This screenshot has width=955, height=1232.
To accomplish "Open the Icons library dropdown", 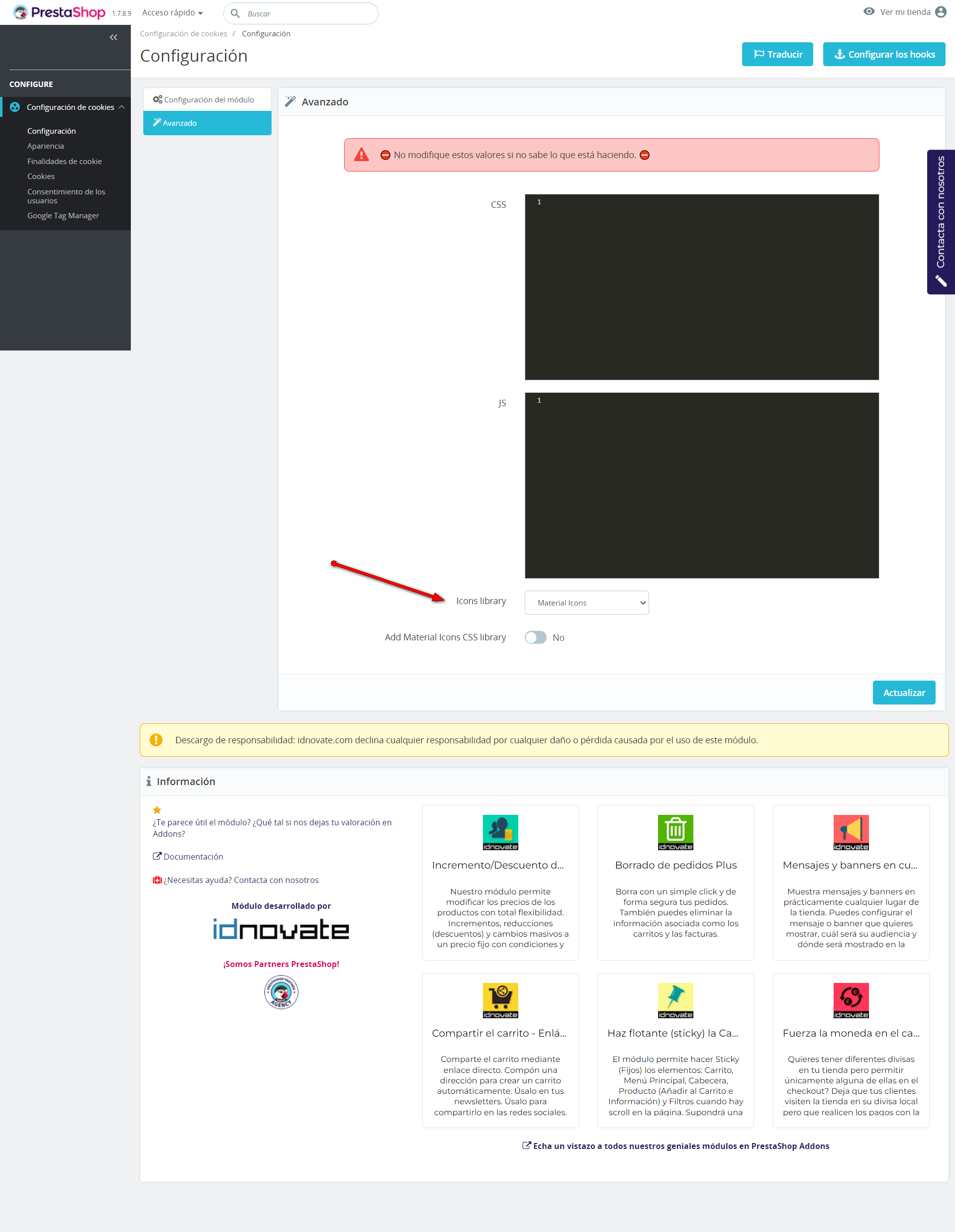I will (586, 603).
